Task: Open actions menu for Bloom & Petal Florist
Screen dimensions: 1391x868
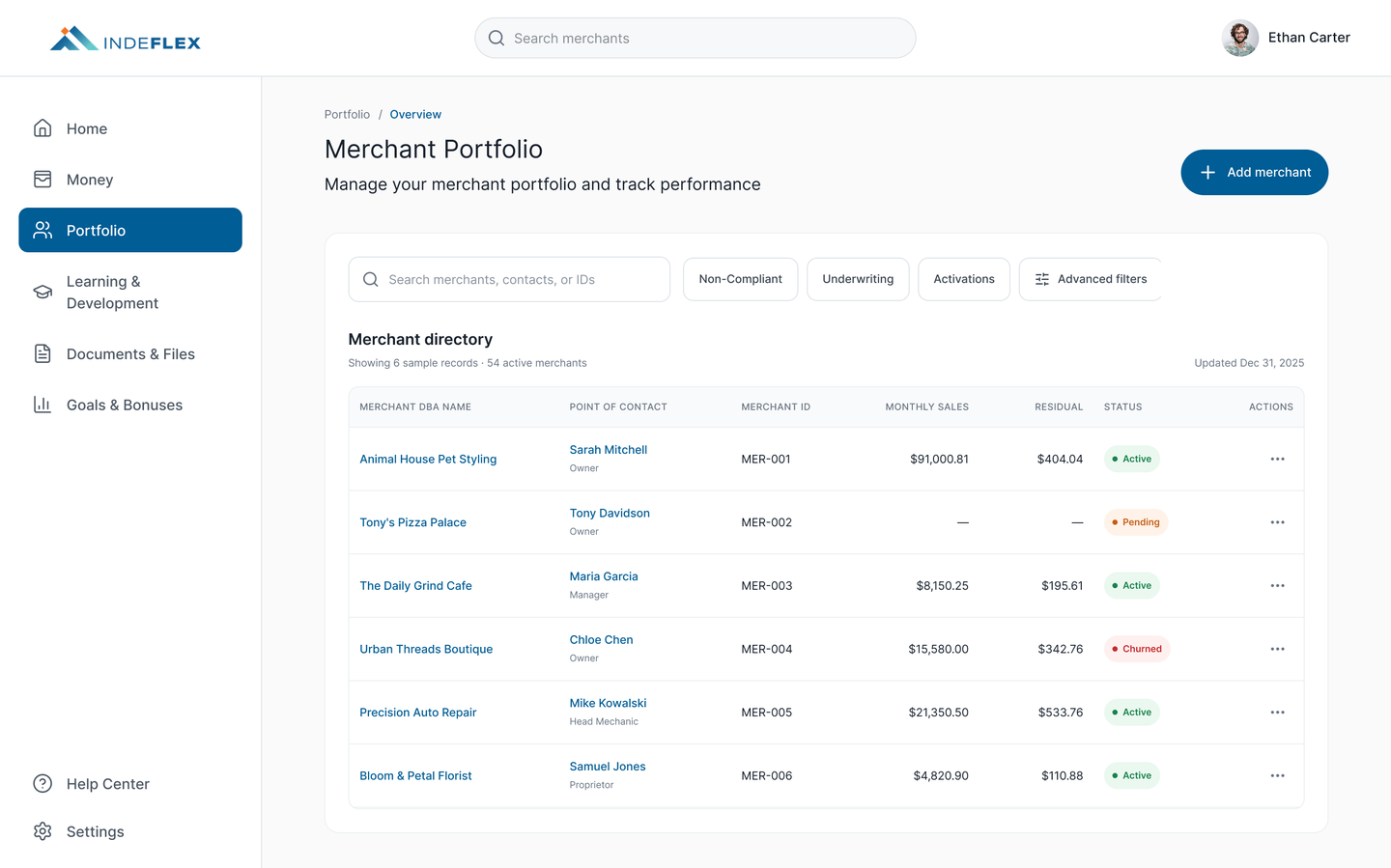Action: pos(1277,775)
